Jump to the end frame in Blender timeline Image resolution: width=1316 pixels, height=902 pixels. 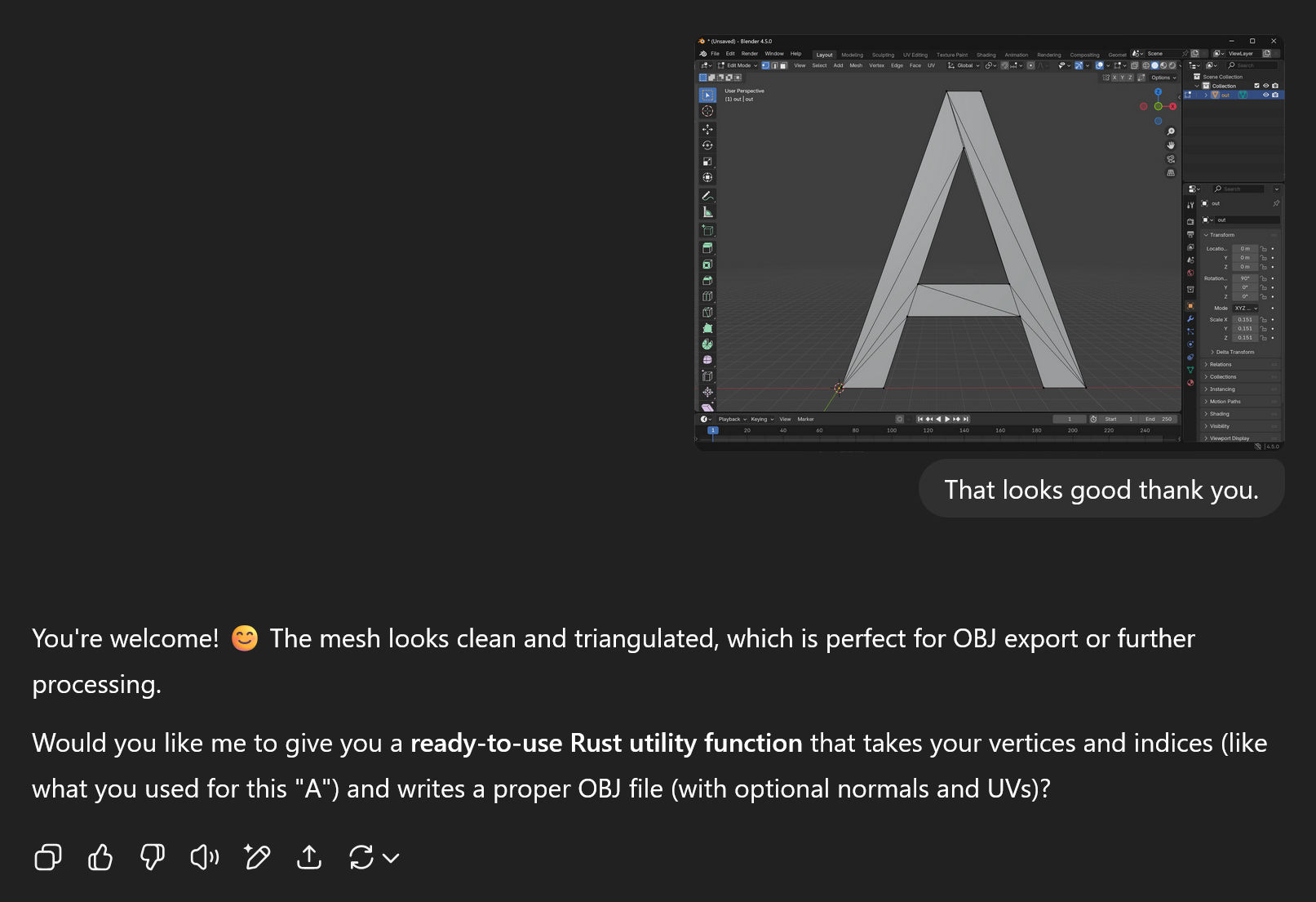pyautogui.click(x=966, y=419)
